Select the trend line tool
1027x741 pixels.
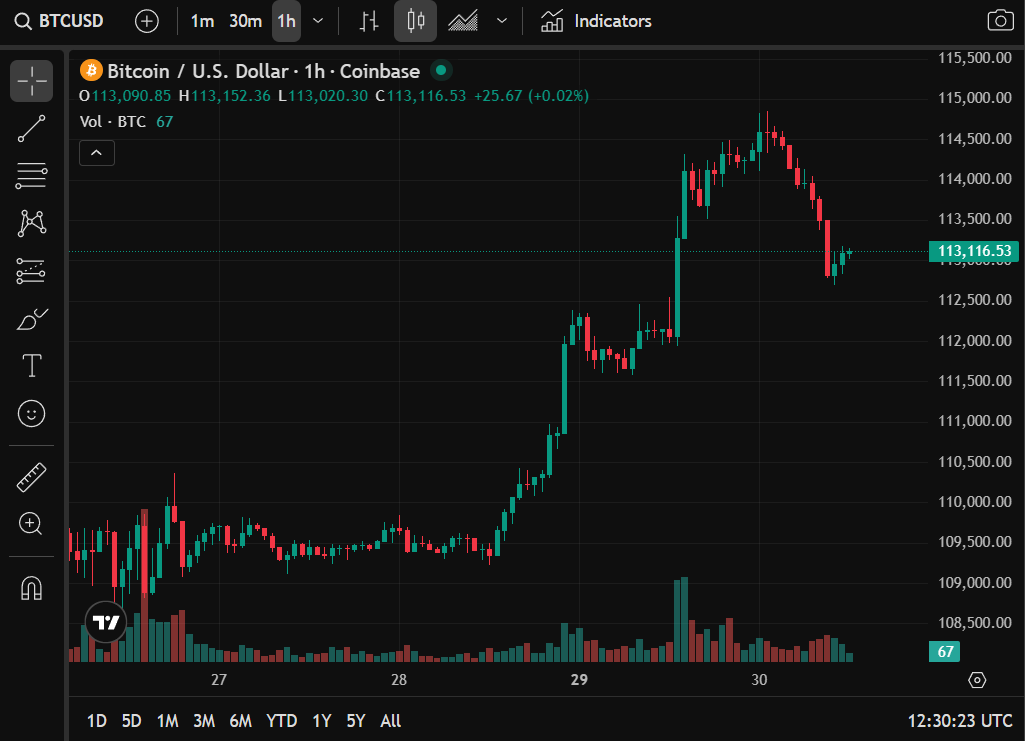pyautogui.click(x=31, y=128)
